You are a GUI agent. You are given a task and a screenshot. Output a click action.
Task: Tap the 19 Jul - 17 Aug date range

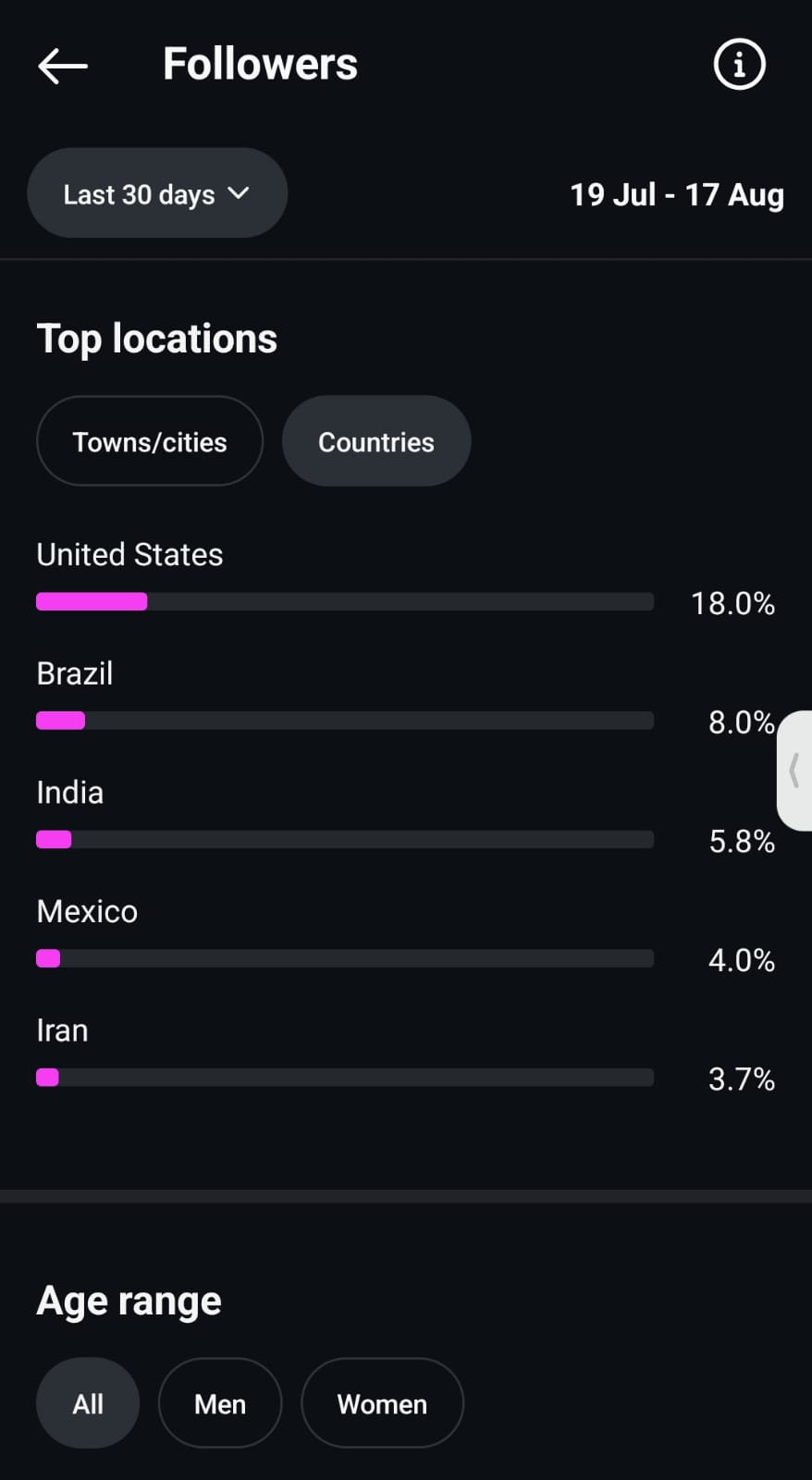point(676,194)
